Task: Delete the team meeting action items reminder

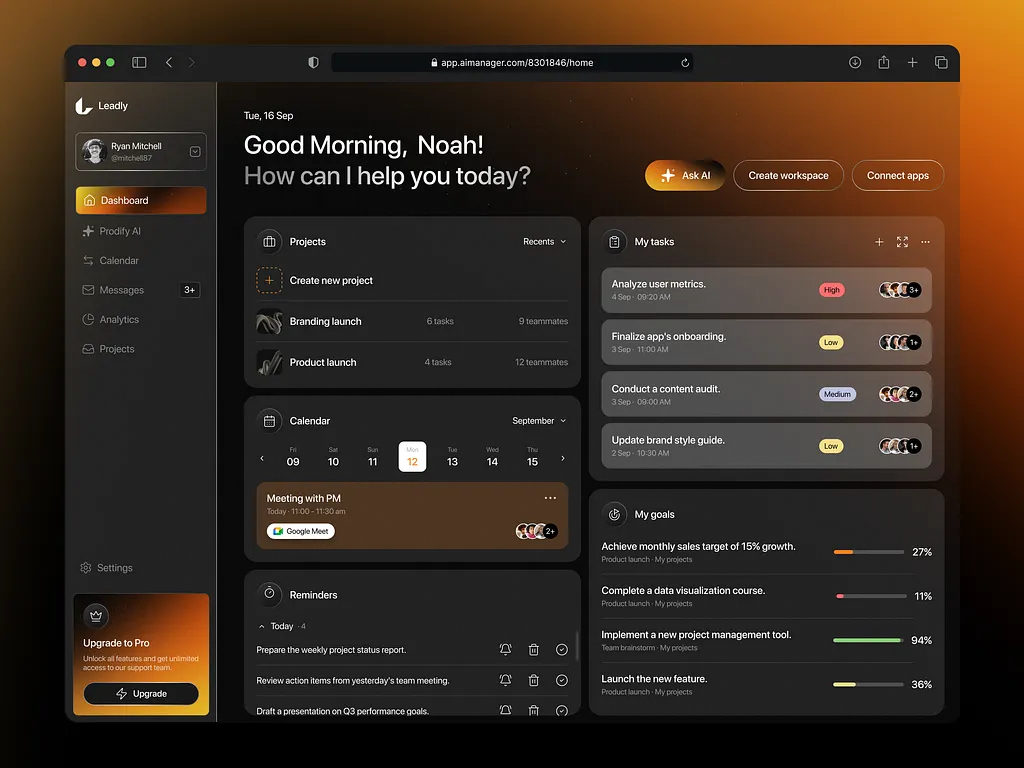Action: pos(533,681)
